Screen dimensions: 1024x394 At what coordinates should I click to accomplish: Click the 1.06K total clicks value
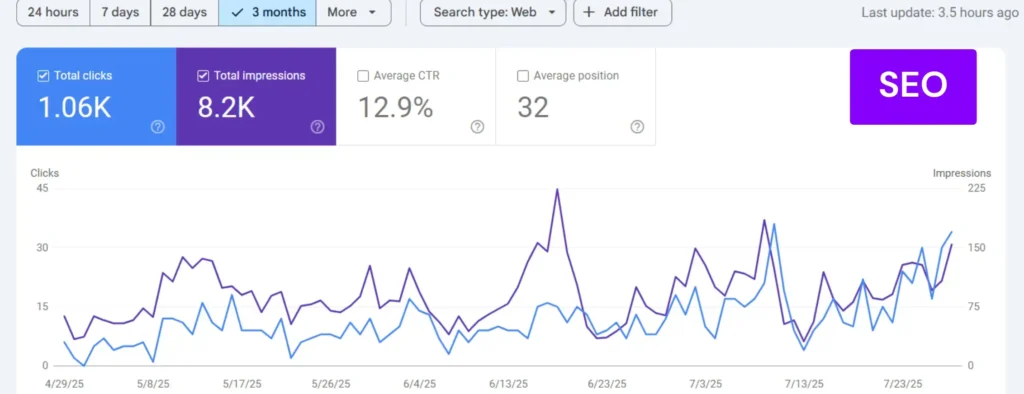[x=74, y=108]
